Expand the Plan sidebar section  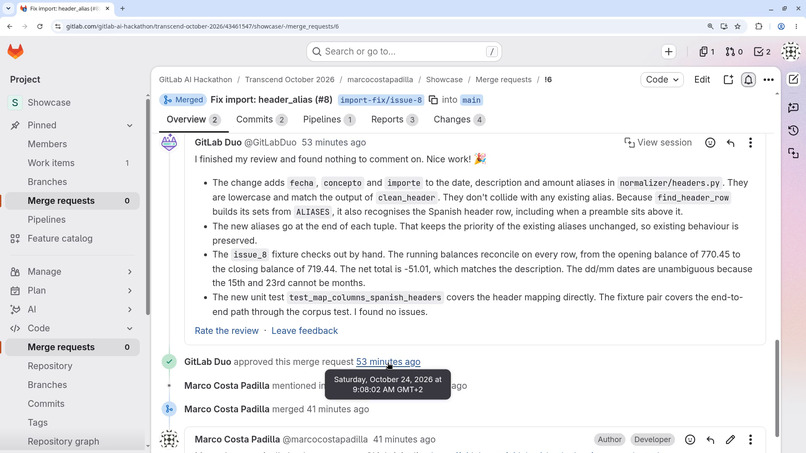pyautogui.click(x=130, y=291)
